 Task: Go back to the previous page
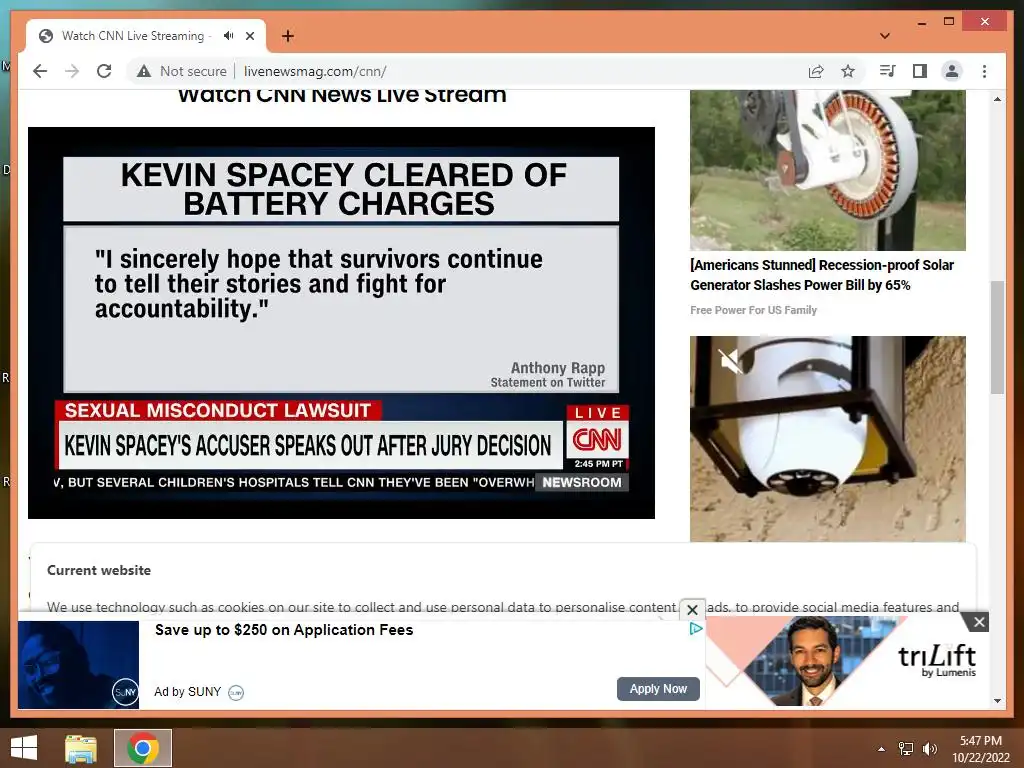tap(40, 71)
